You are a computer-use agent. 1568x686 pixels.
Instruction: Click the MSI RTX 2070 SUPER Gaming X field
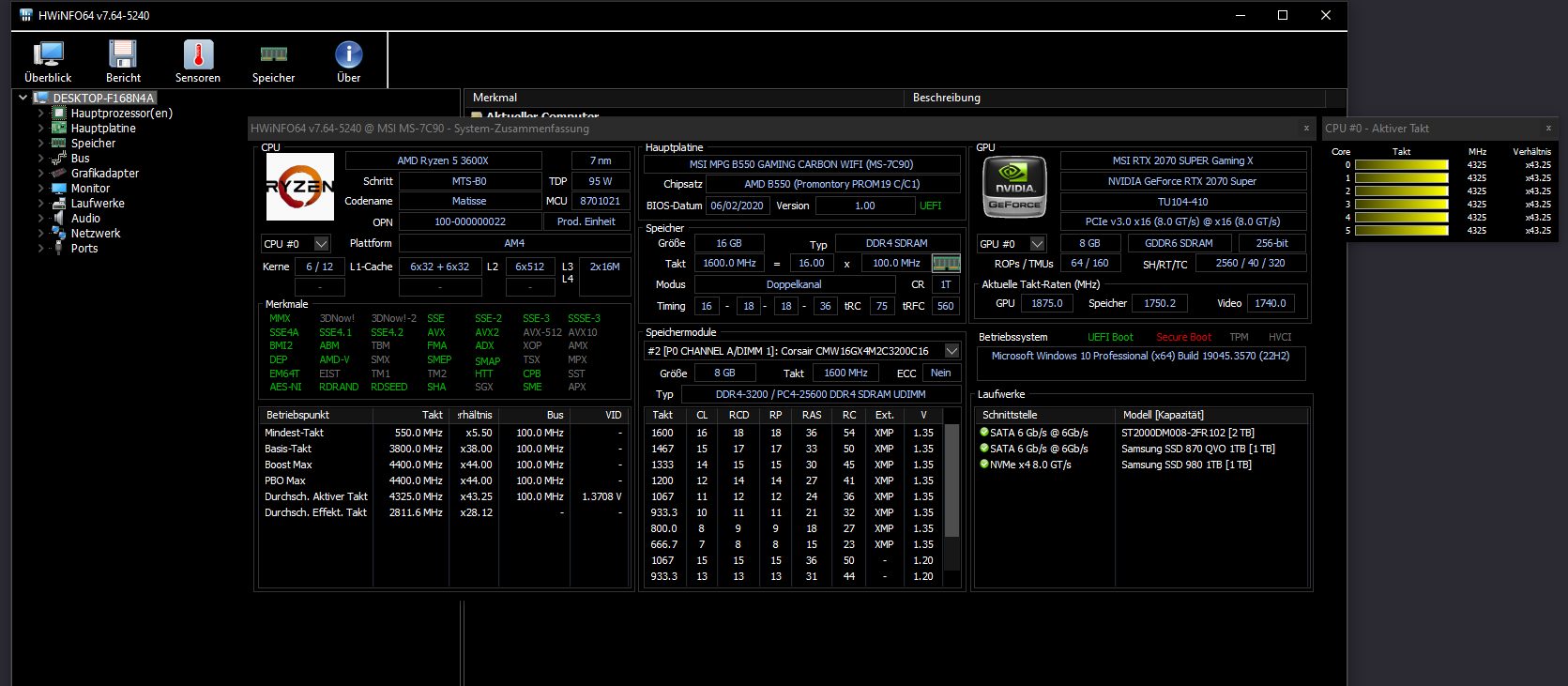point(1183,160)
